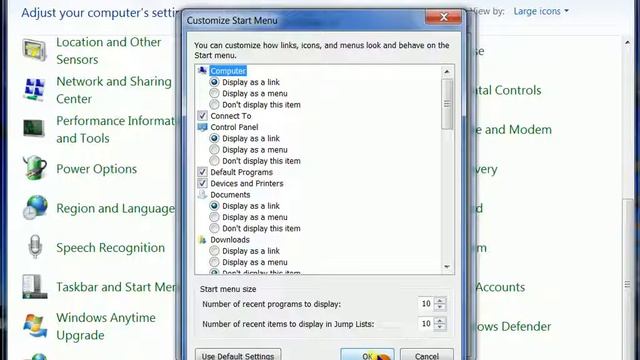Decrease recent Jump List items stepper
The image size is (640, 360).
[x=440, y=327]
